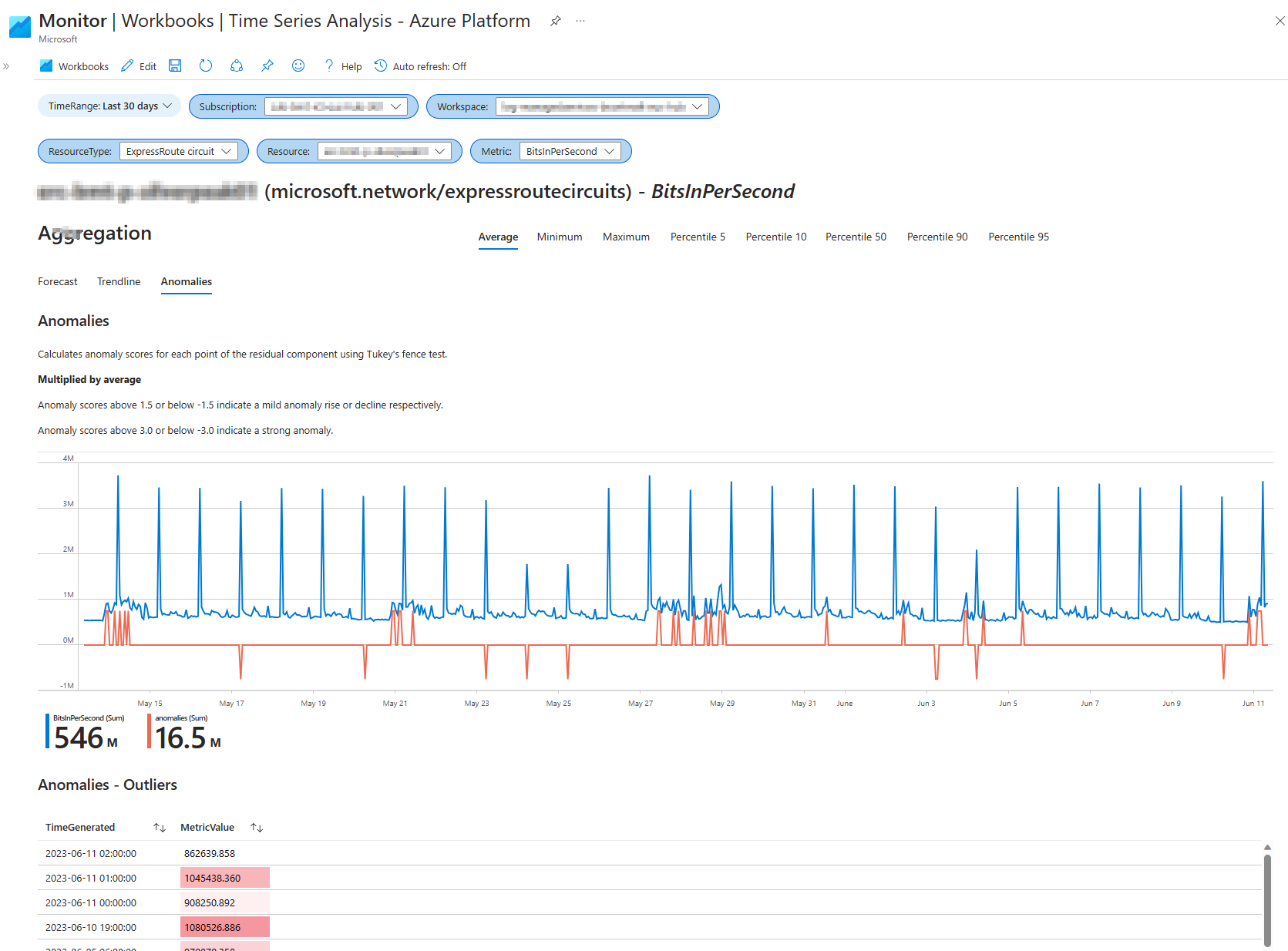Open TimeRange Last 30 days dropdown
Screen dimensions: 1288x951
tap(109, 106)
